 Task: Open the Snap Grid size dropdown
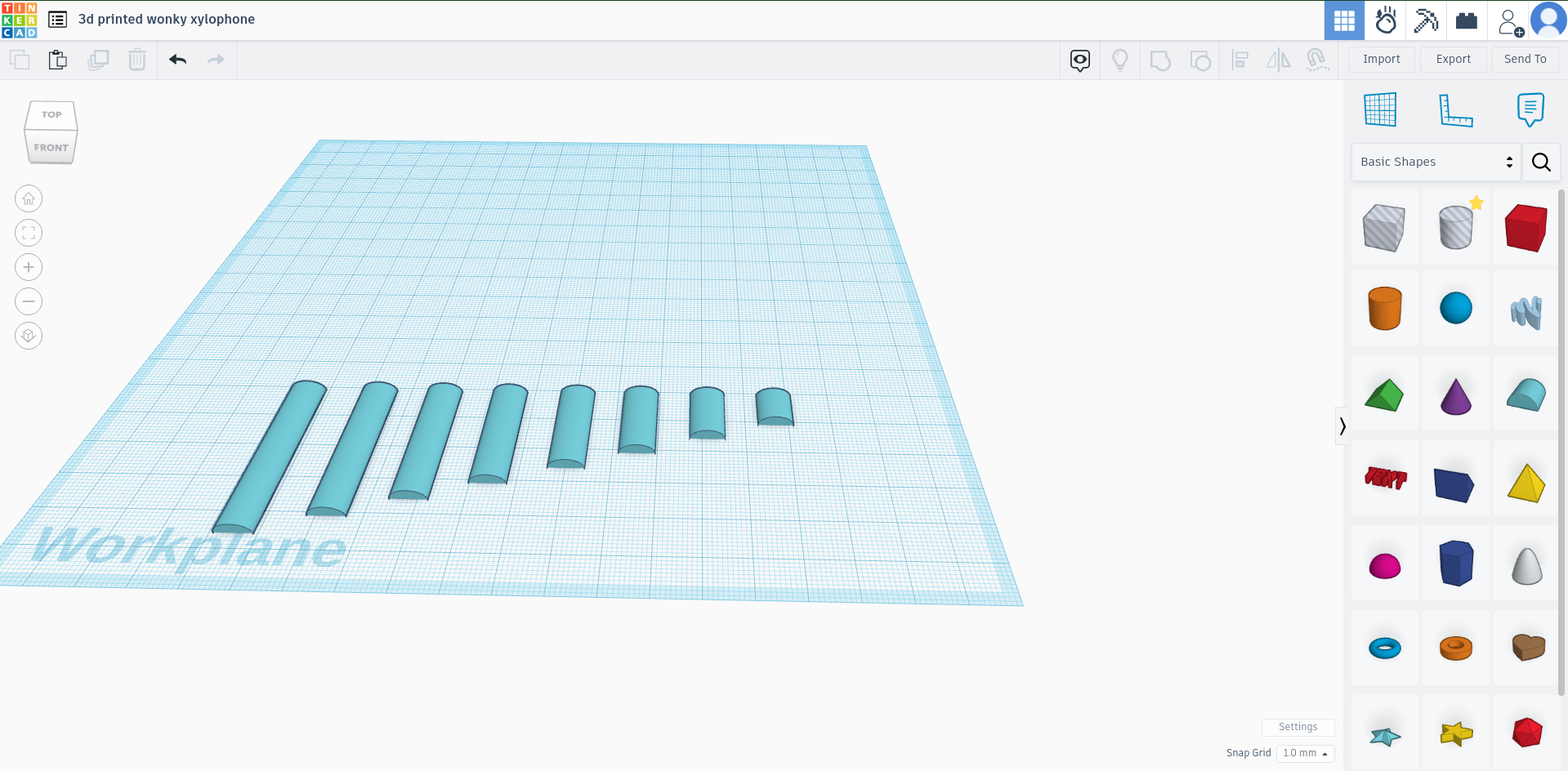click(1305, 753)
